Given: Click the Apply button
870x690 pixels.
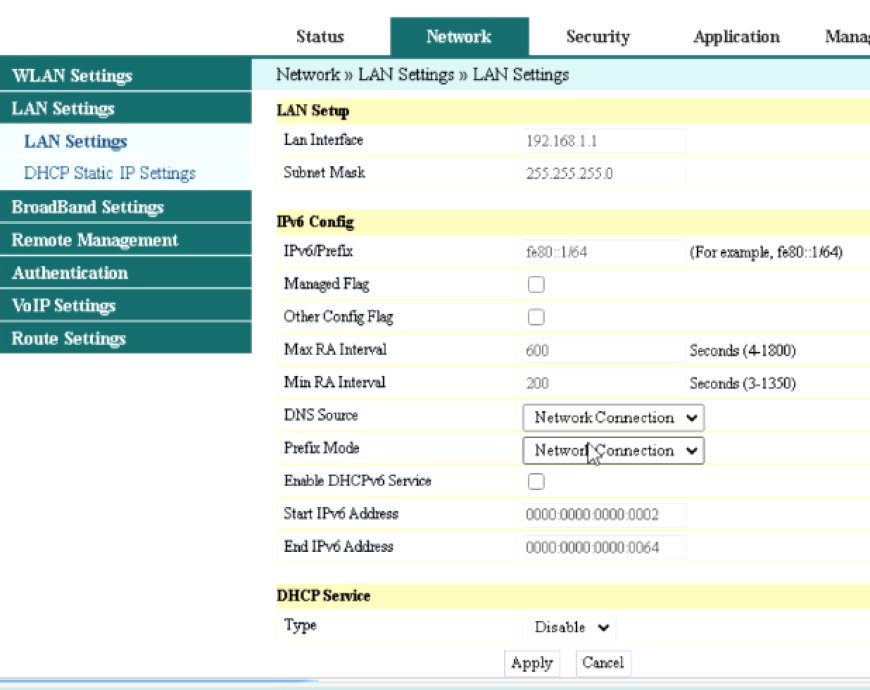Looking at the screenshot, I should point(532,663).
